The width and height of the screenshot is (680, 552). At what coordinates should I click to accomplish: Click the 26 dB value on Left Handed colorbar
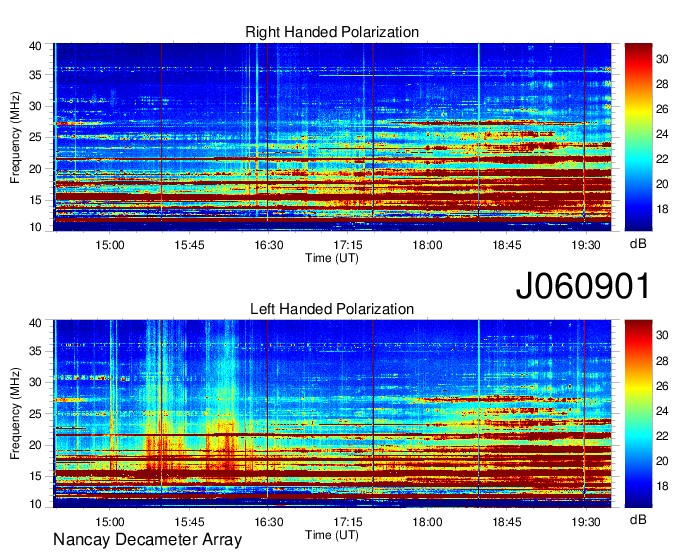pyautogui.click(x=662, y=385)
